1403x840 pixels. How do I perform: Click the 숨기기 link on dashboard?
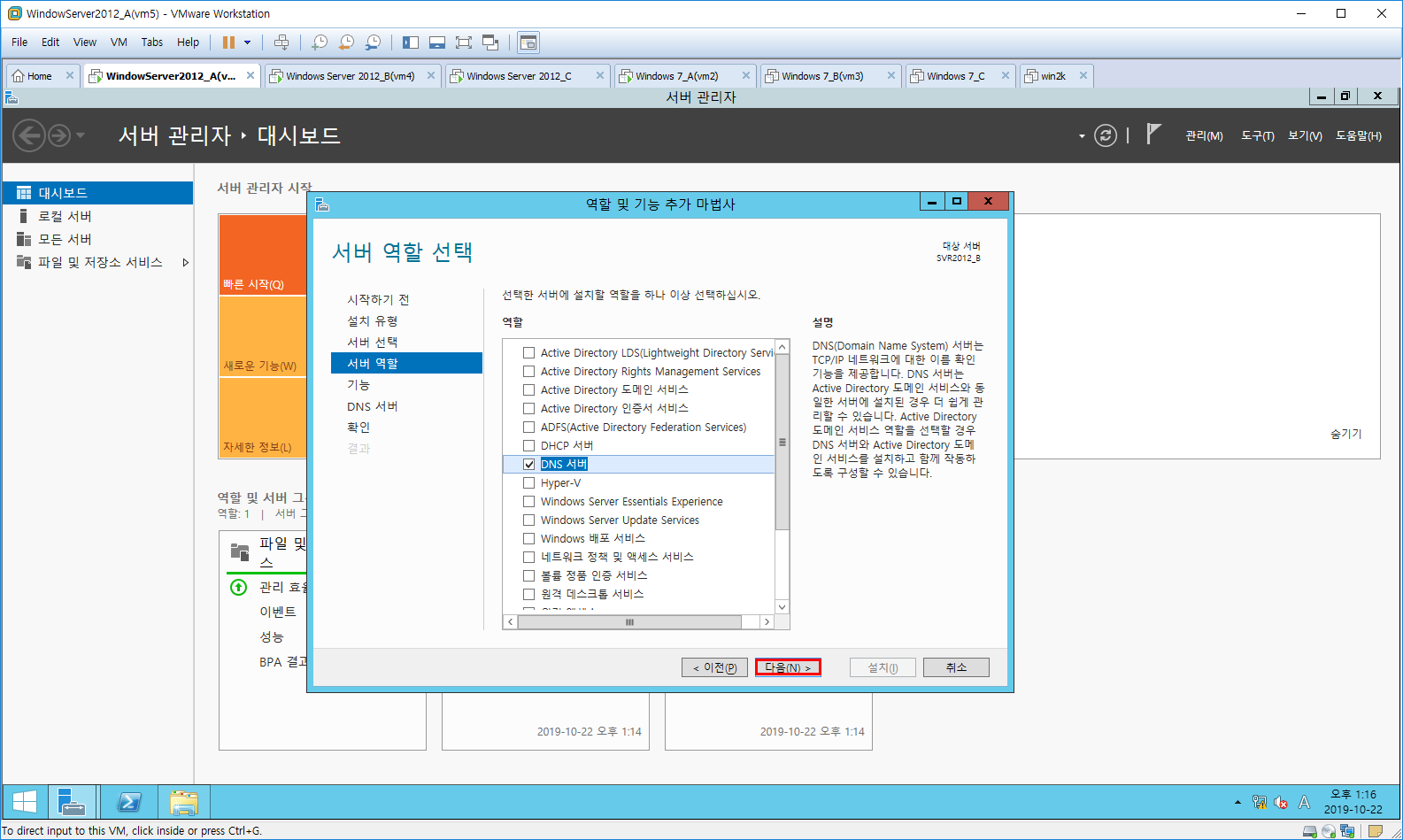point(1345,434)
